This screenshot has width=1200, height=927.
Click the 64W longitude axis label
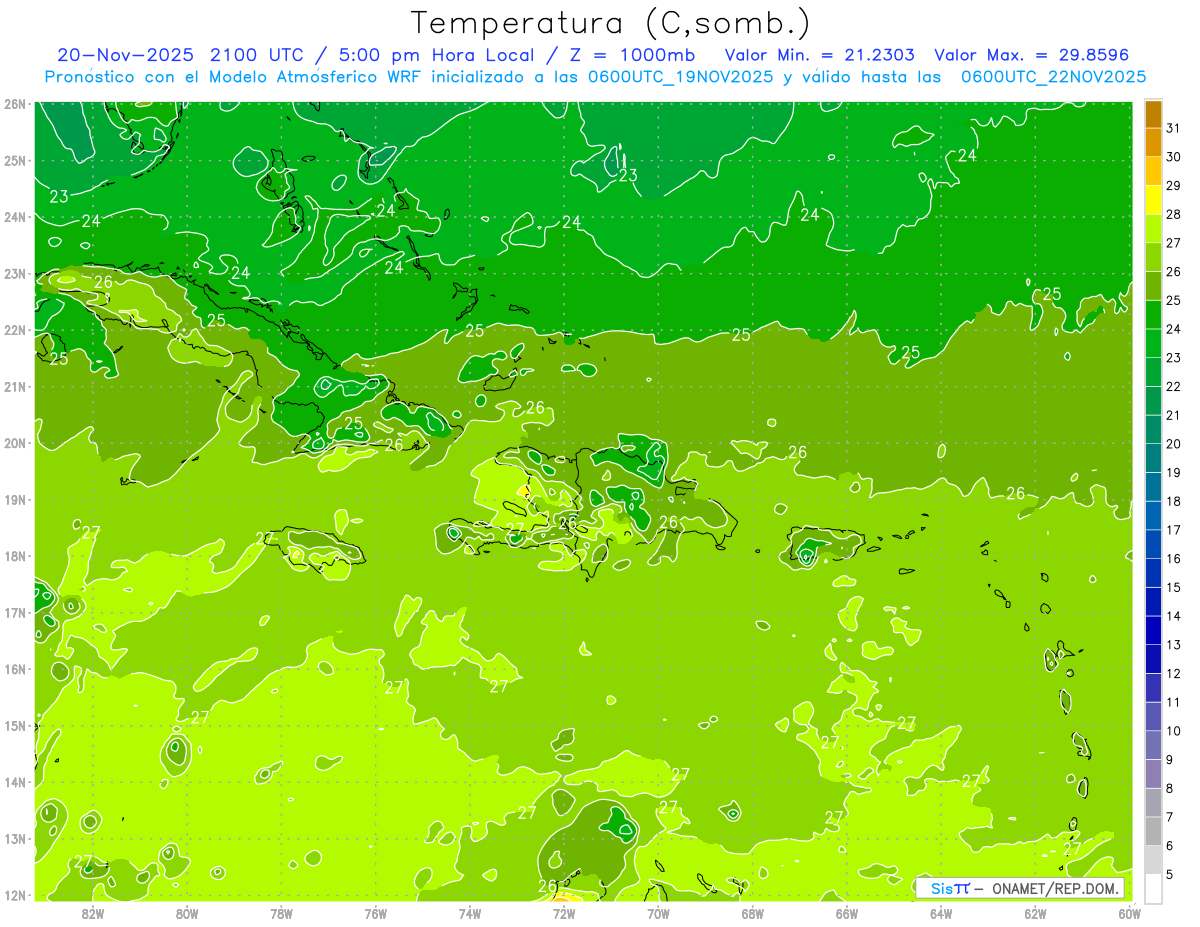pyautogui.click(x=941, y=913)
